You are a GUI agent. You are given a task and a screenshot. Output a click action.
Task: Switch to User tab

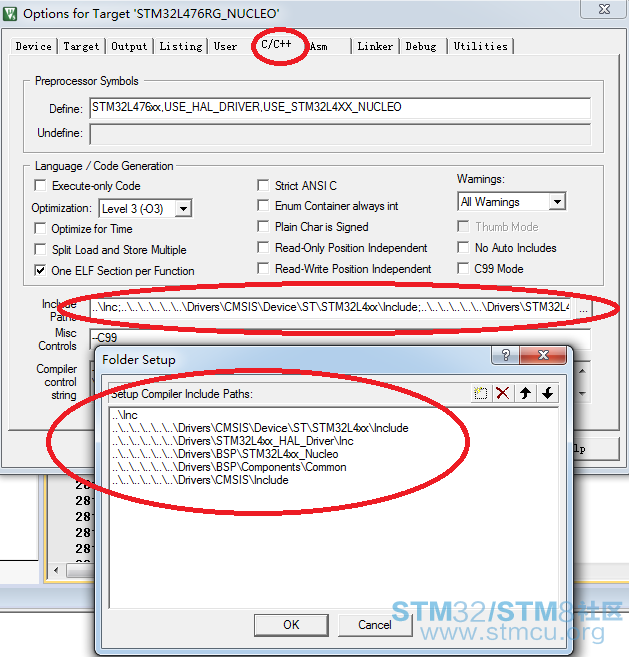tap(225, 46)
